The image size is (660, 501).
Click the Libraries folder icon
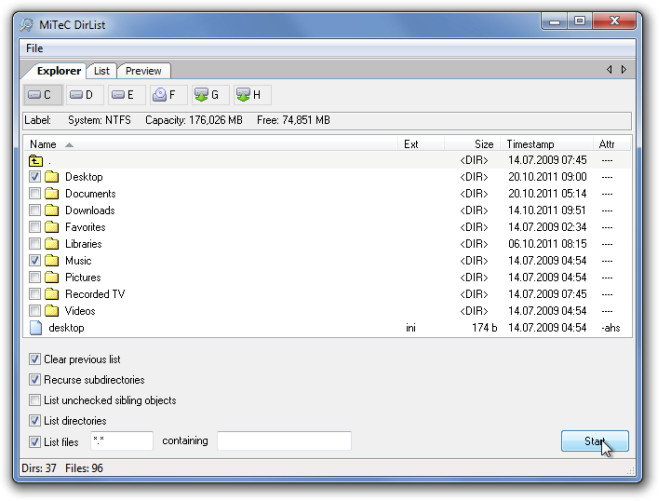pyautogui.click(x=52, y=244)
